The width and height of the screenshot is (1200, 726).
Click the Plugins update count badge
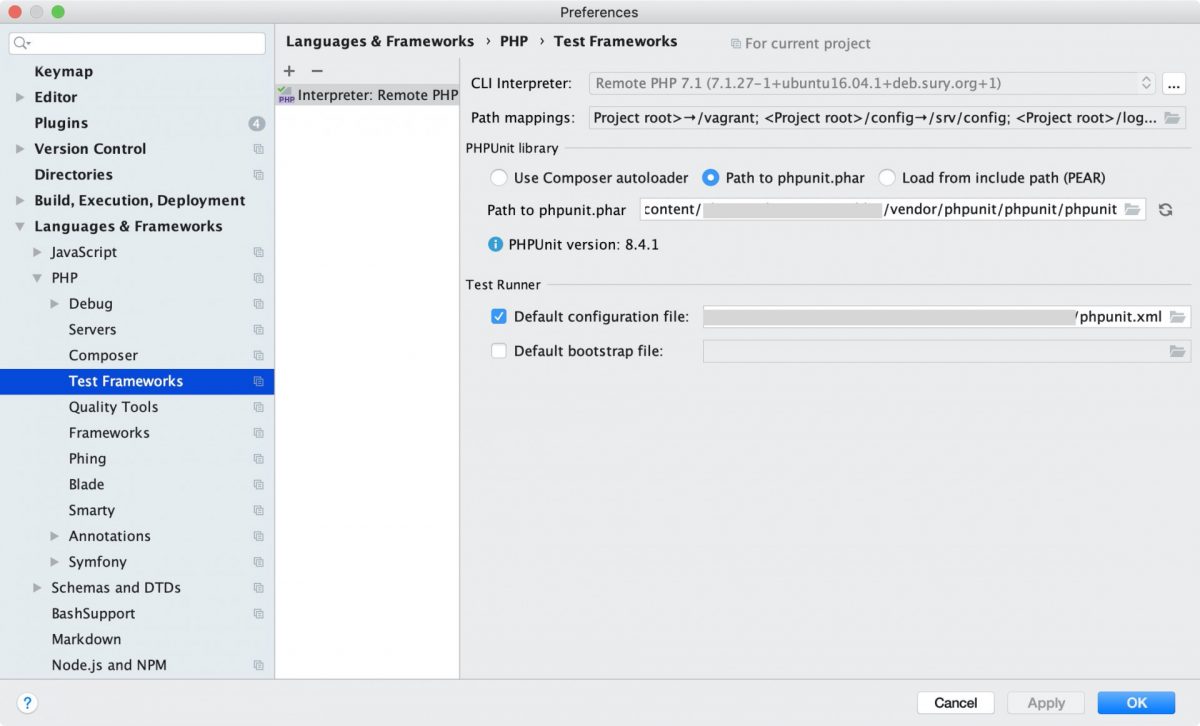pos(257,123)
